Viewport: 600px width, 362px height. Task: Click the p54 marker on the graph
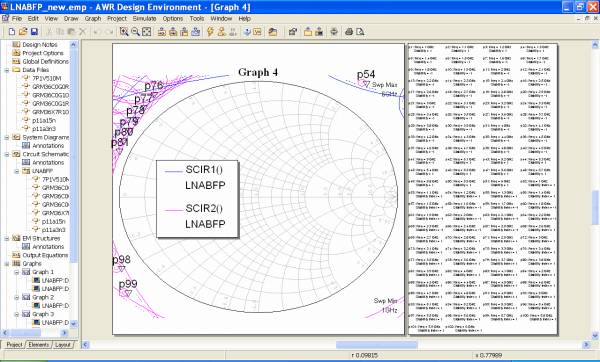pyautogui.click(x=366, y=83)
